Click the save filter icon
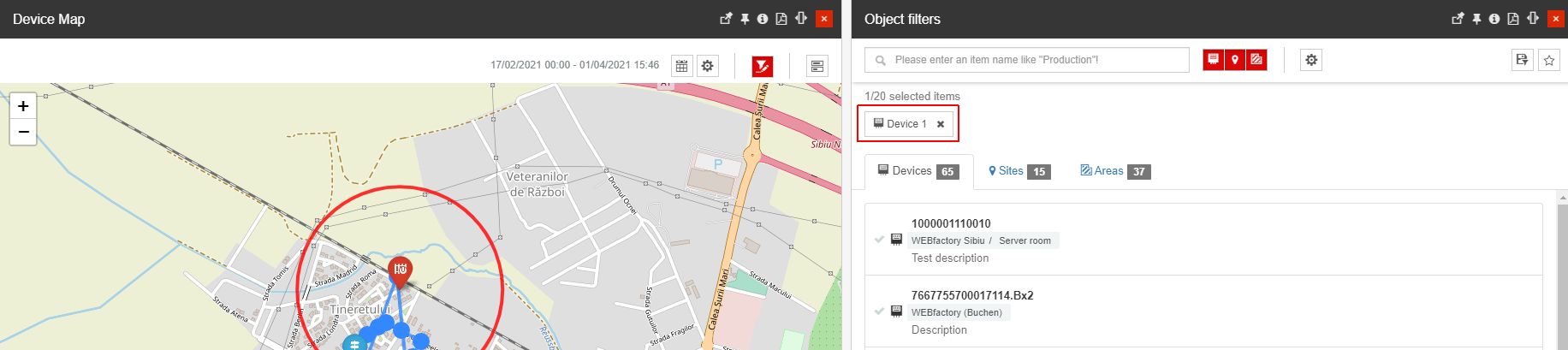The height and width of the screenshot is (350, 1568). tap(1522, 60)
